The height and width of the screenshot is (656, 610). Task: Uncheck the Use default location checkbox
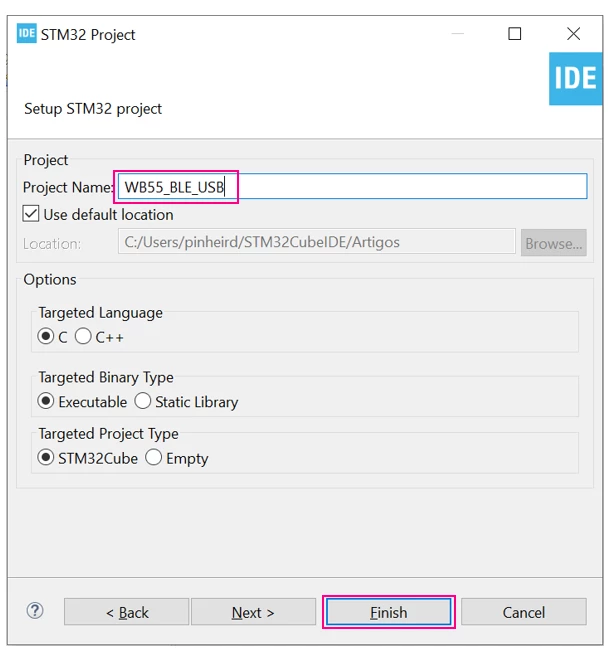31,214
